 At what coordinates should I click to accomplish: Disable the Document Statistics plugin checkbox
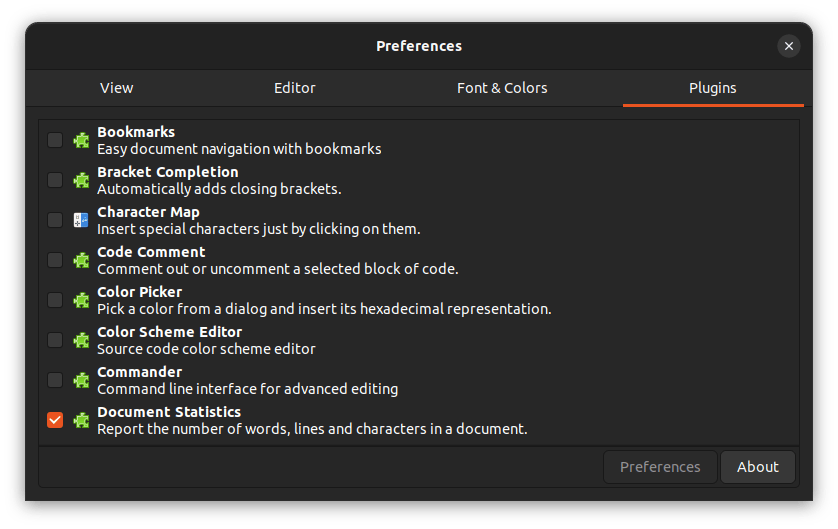tap(55, 420)
